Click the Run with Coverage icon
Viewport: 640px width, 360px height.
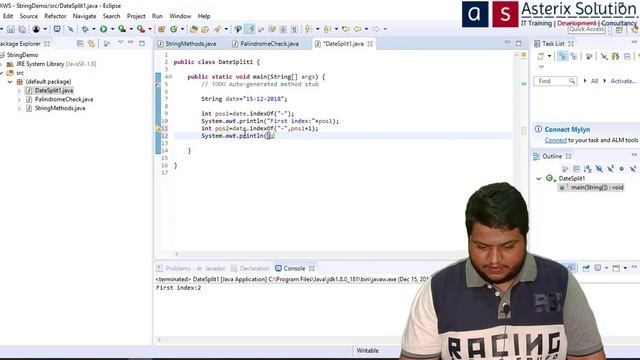pyautogui.click(x=122, y=29)
